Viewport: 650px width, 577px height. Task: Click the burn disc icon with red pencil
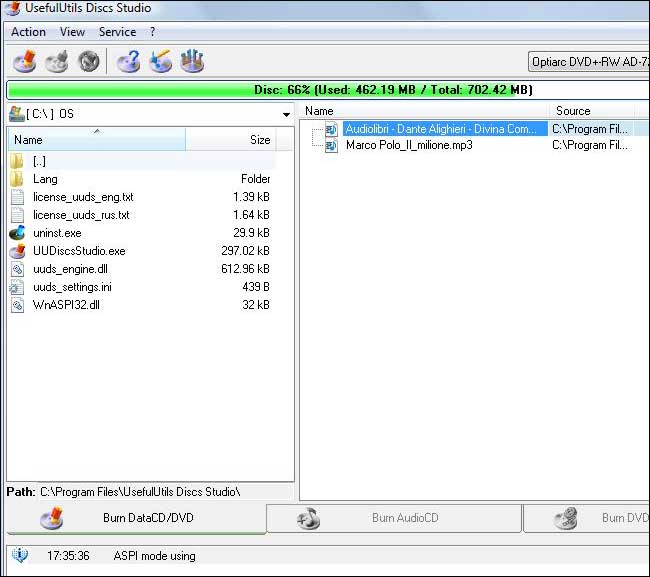[25, 62]
